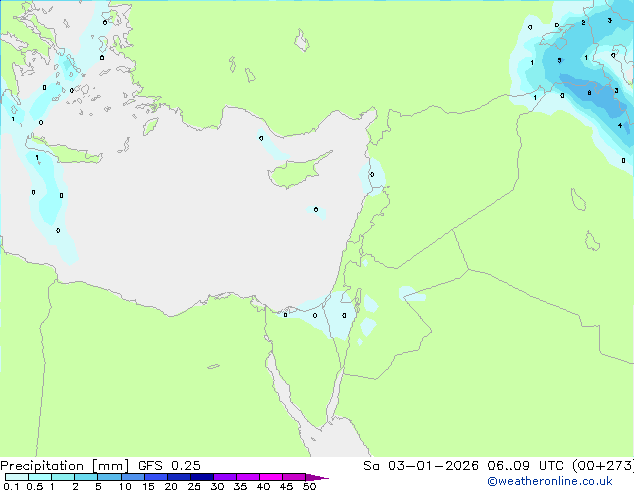This screenshot has width=634, height=490.
Task: Select the 'GFS 0.25' model label
Action: click(x=169, y=466)
